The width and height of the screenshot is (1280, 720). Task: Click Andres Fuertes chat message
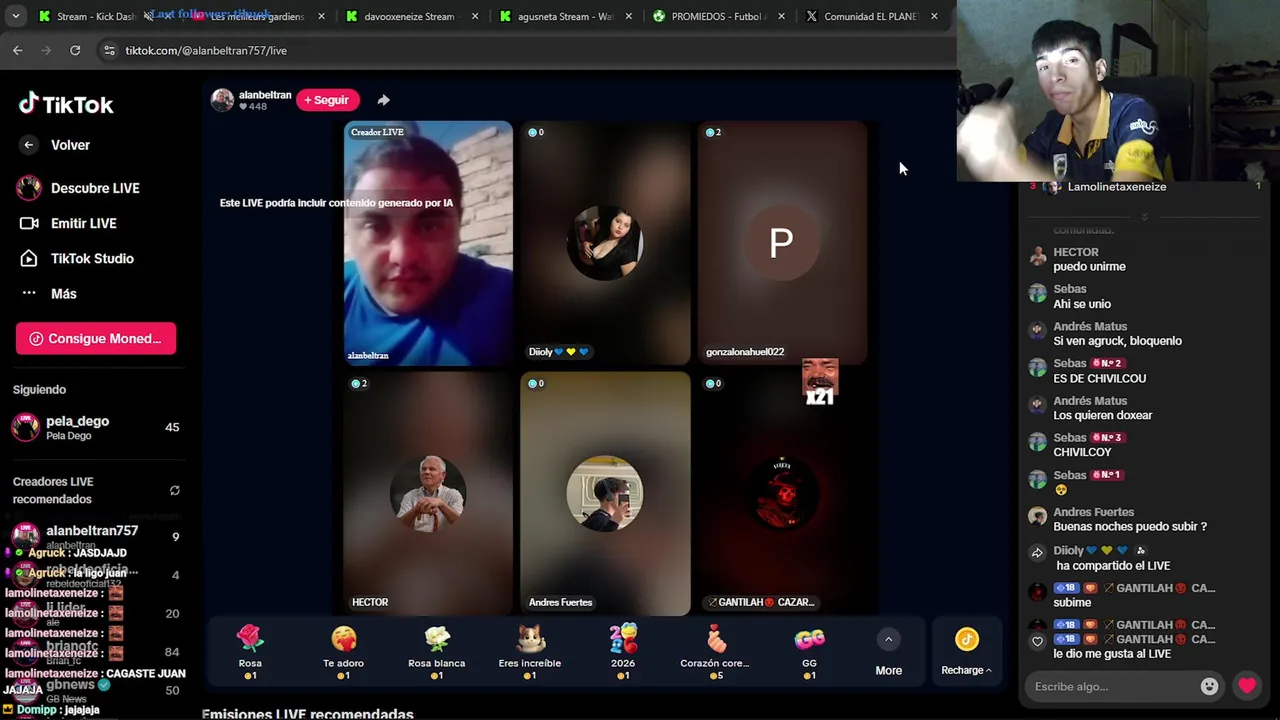(x=1130, y=526)
